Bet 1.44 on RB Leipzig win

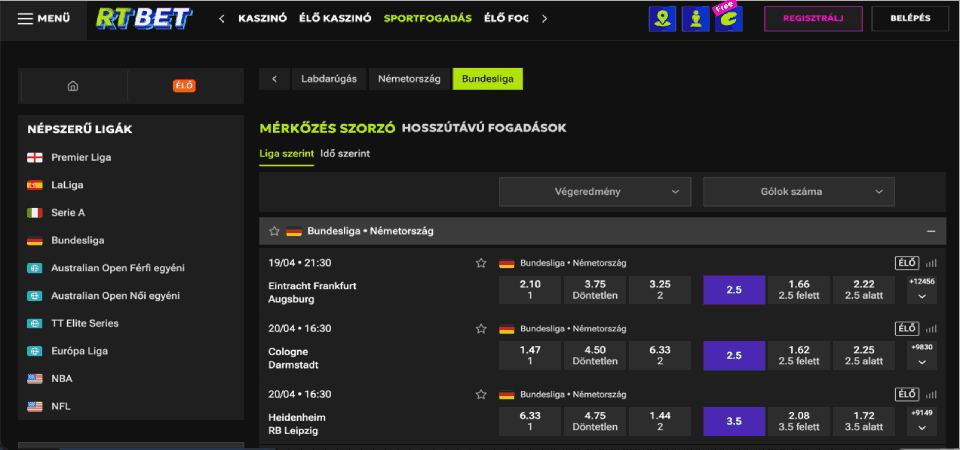660,421
